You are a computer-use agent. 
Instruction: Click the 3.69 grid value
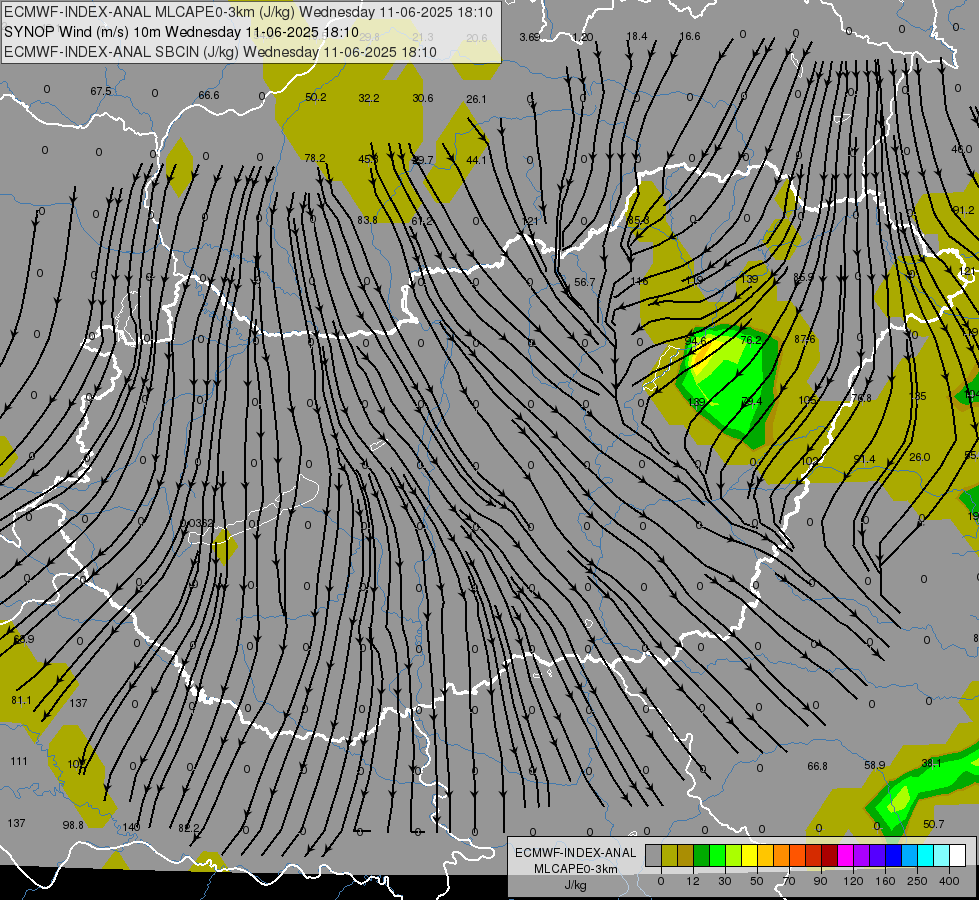tap(529, 37)
